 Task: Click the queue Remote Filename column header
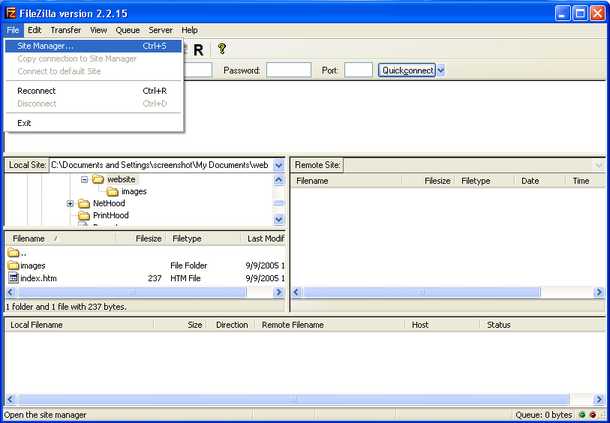click(330, 325)
